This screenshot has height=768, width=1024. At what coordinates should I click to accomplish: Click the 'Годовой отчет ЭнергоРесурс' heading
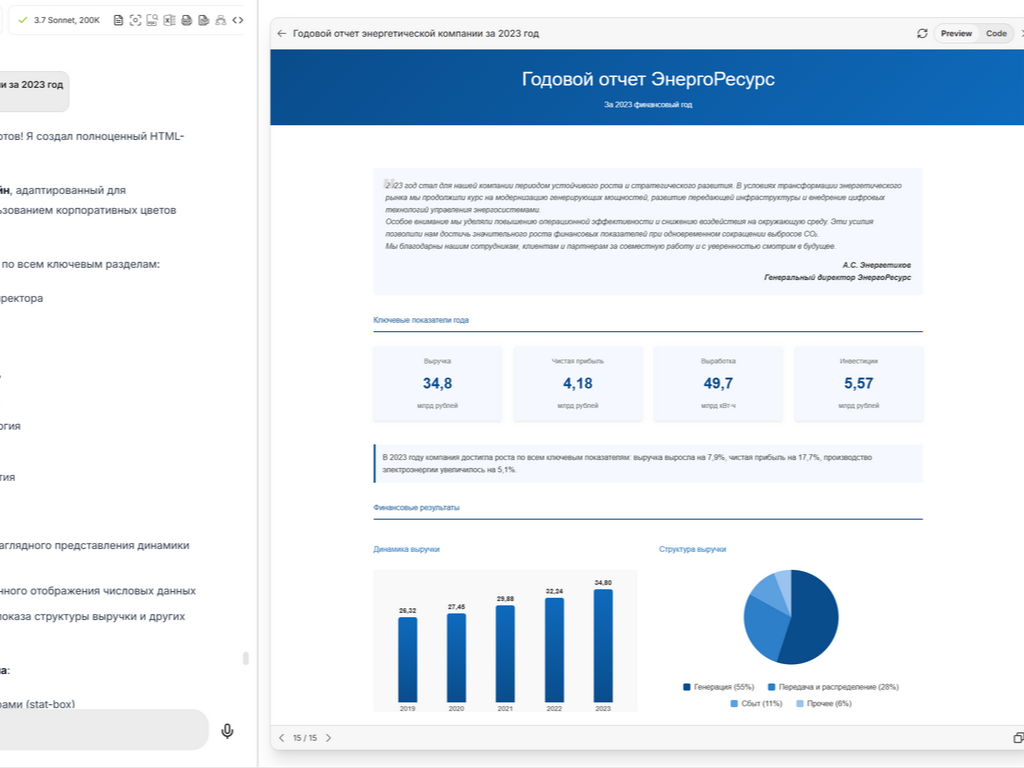point(648,79)
